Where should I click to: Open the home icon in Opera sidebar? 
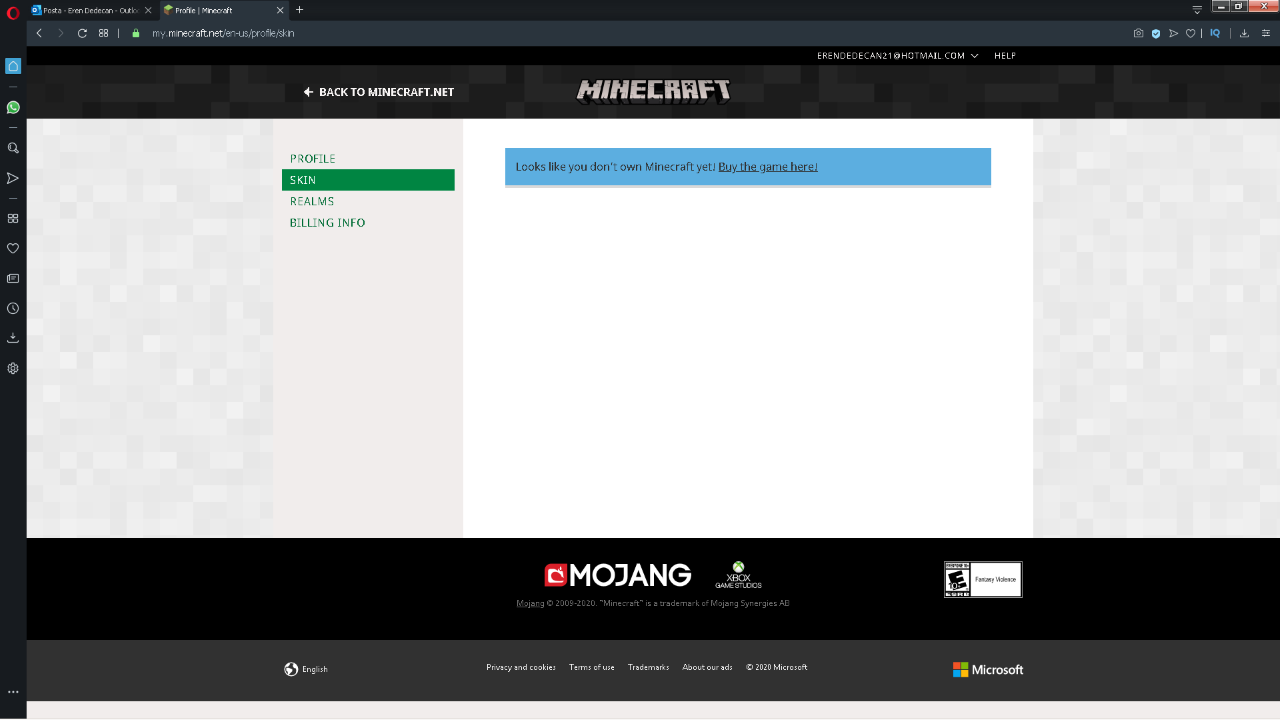(x=13, y=66)
